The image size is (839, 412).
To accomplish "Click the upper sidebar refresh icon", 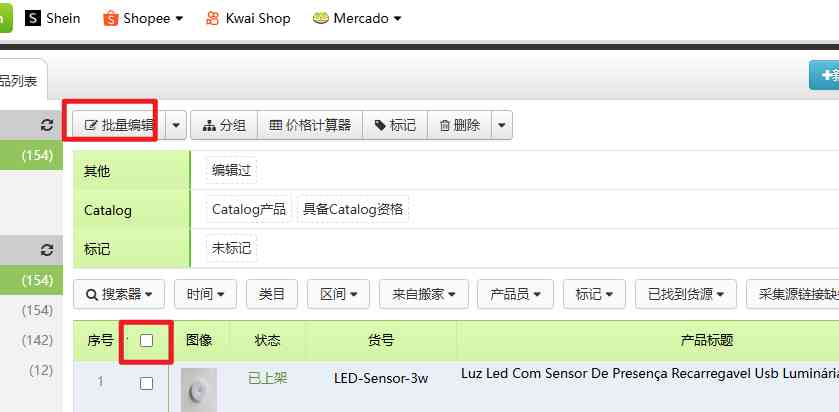I will click(46, 126).
